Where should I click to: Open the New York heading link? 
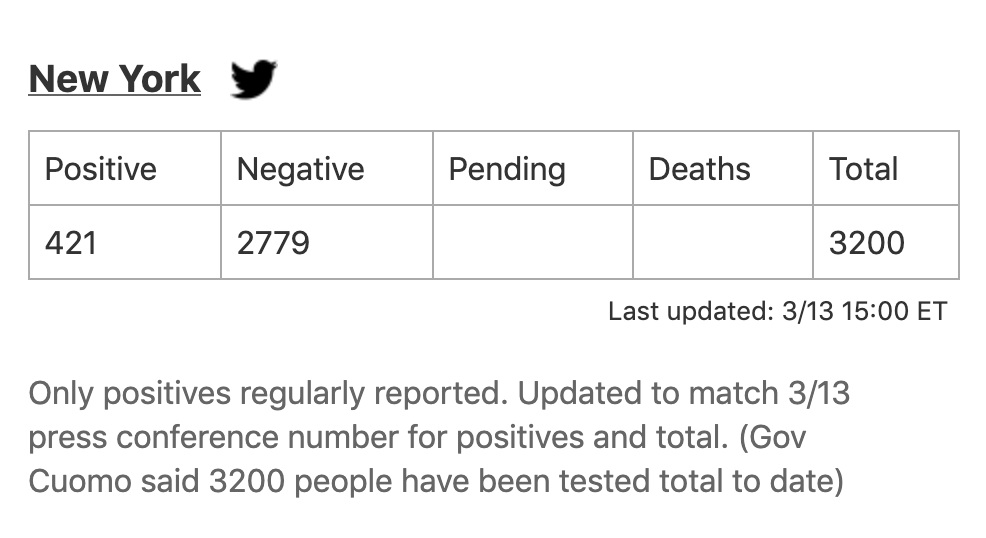tap(114, 79)
